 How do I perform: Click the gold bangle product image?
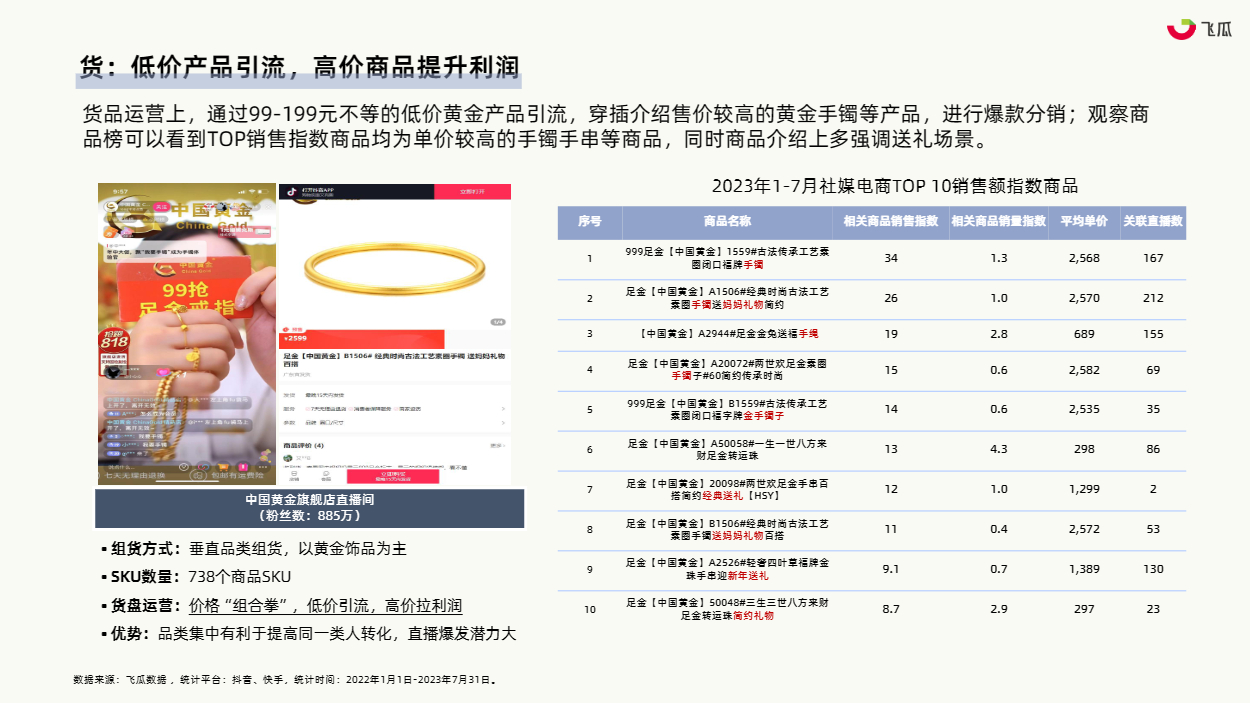point(395,268)
